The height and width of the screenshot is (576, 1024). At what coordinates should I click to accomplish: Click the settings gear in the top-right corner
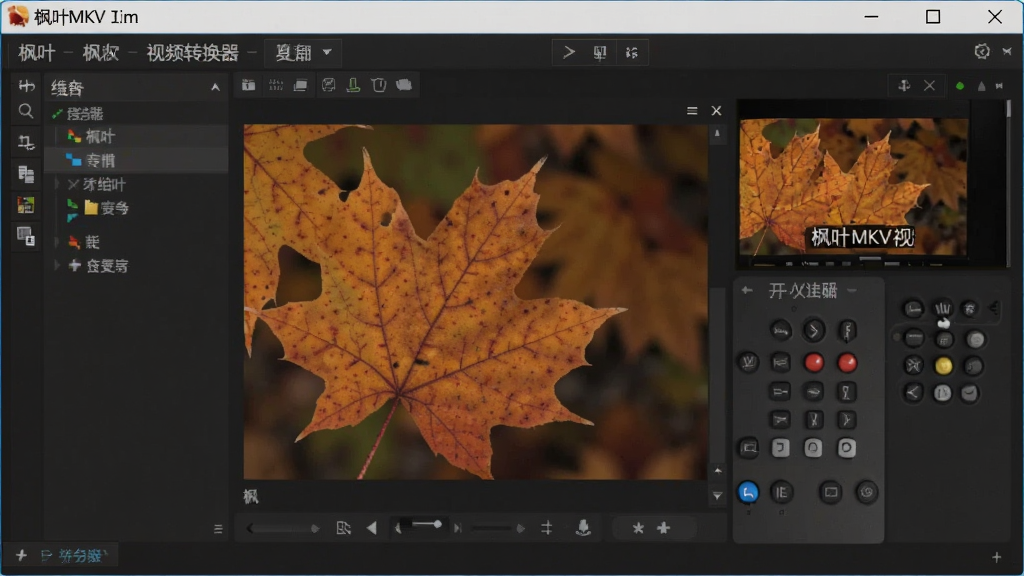click(x=982, y=52)
